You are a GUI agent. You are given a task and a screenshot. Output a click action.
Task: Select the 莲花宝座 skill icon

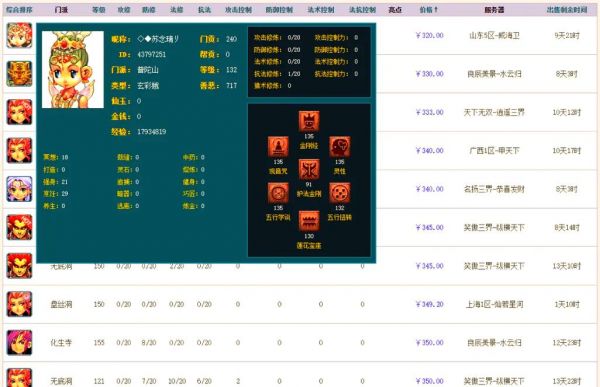(309, 221)
